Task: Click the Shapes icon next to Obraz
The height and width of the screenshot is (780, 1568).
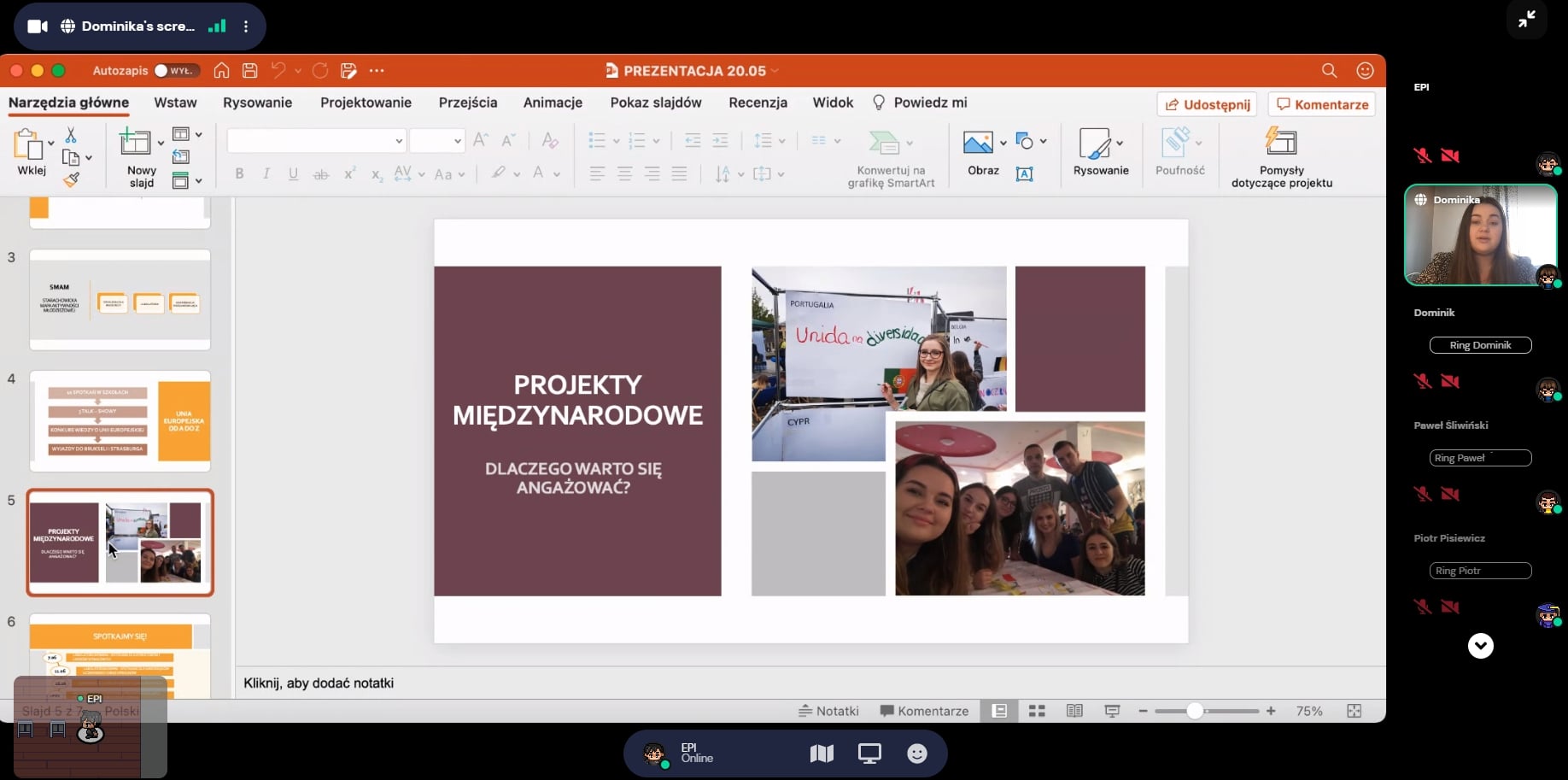Action: pos(1025,142)
